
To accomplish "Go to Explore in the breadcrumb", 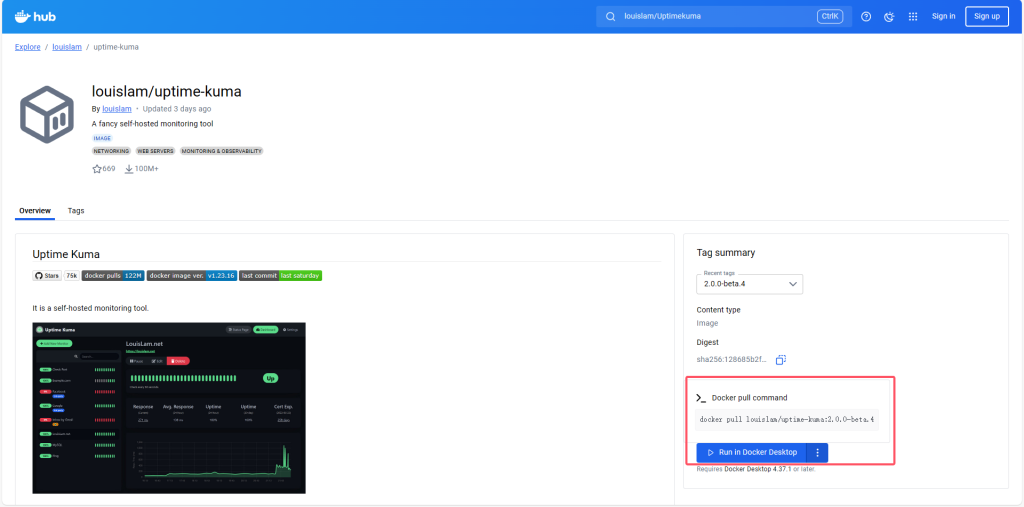I will (x=27, y=47).
